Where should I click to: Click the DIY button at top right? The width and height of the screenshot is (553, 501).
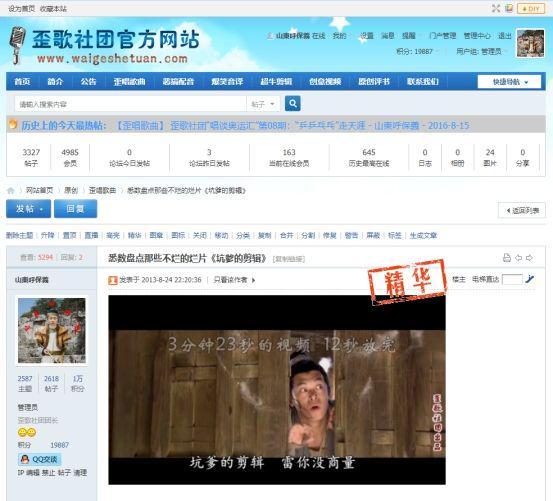point(531,8)
